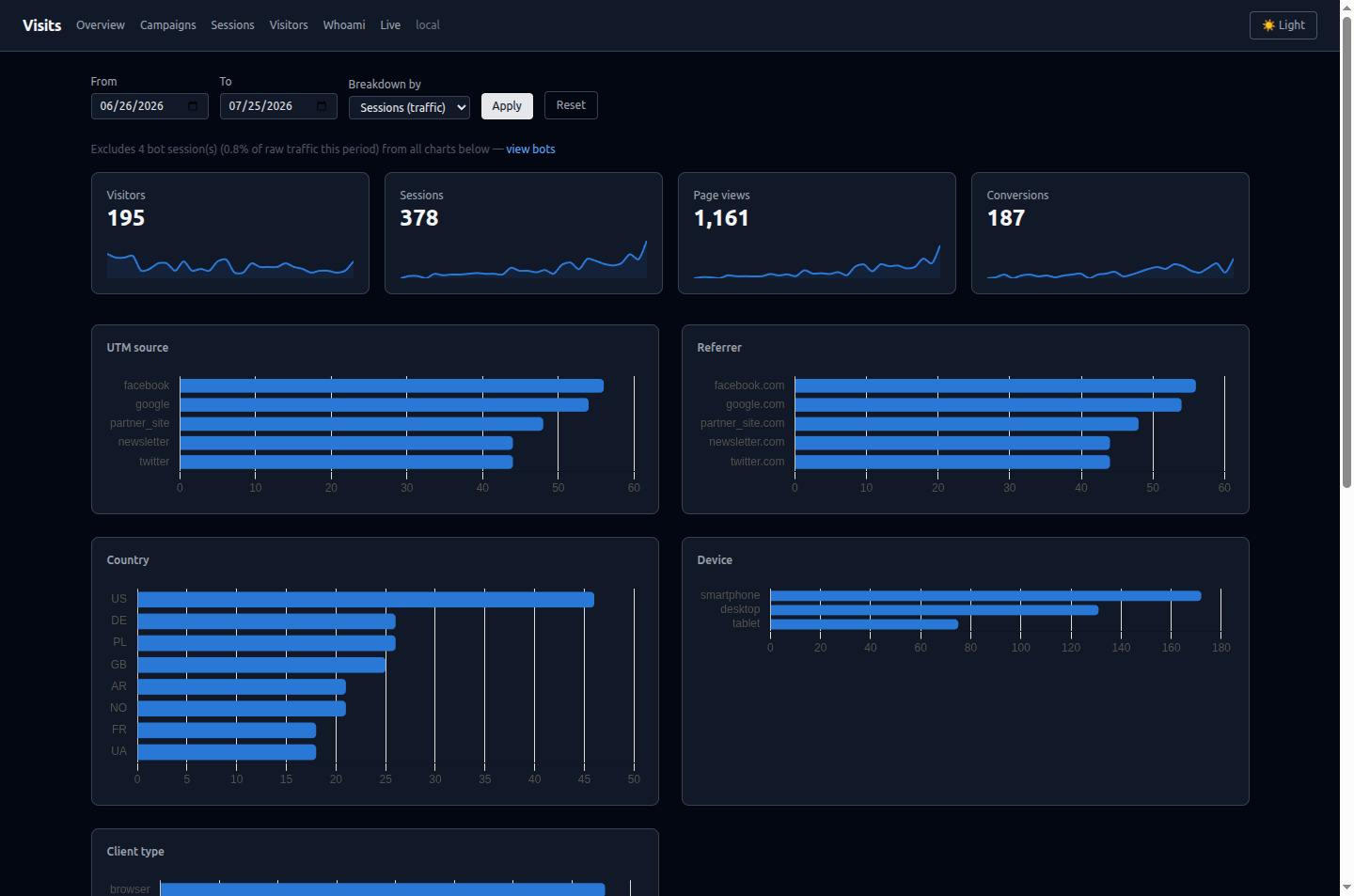Click the Page views value 1,161
This screenshot has height=896, width=1354.
(721, 218)
